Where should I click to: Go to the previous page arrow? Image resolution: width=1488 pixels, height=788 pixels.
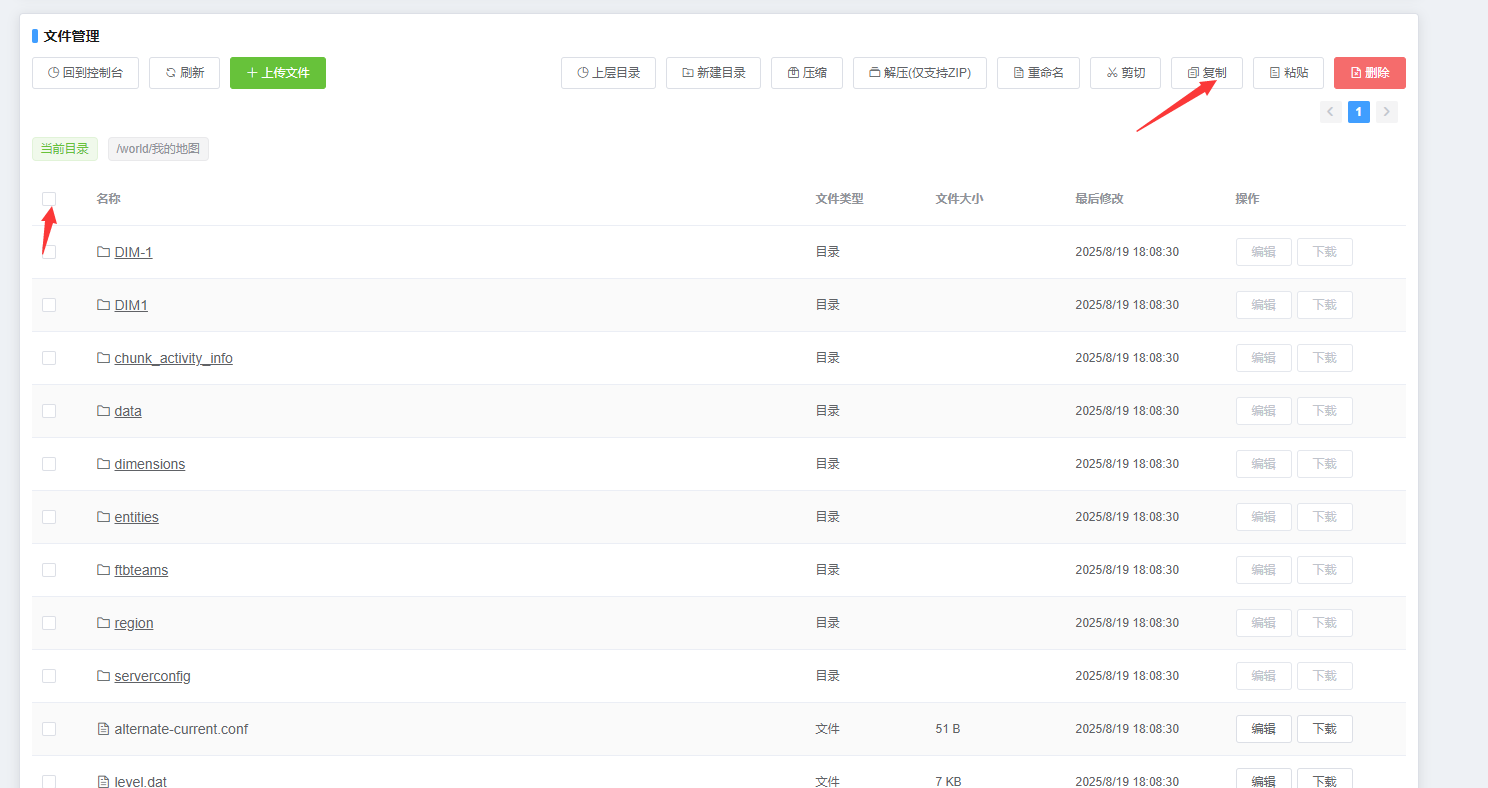(1330, 112)
